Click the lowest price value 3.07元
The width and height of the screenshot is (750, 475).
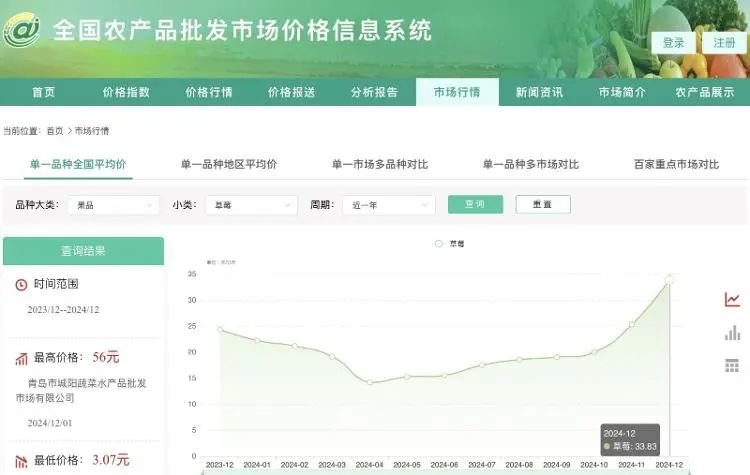[x=110, y=460]
